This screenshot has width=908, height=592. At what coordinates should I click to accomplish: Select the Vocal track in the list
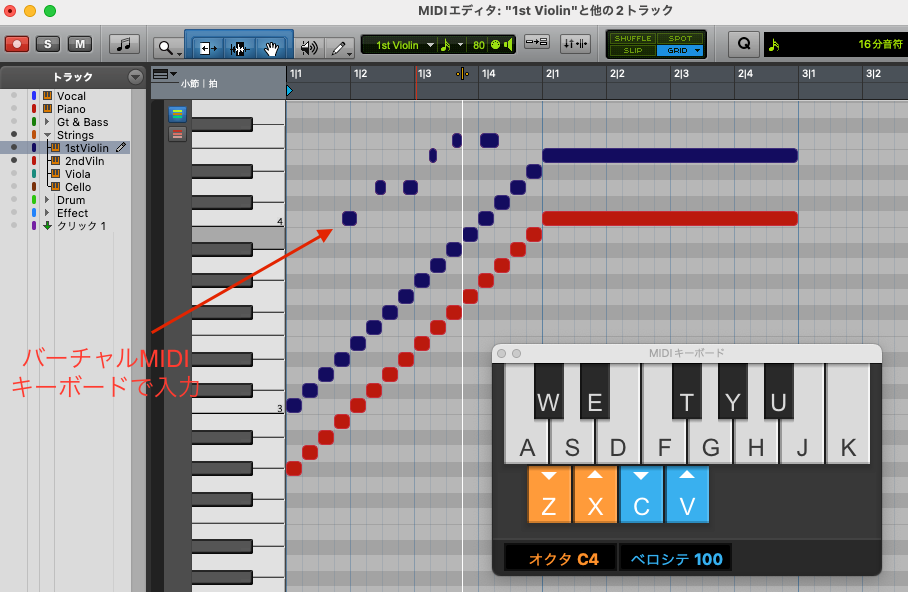71,96
